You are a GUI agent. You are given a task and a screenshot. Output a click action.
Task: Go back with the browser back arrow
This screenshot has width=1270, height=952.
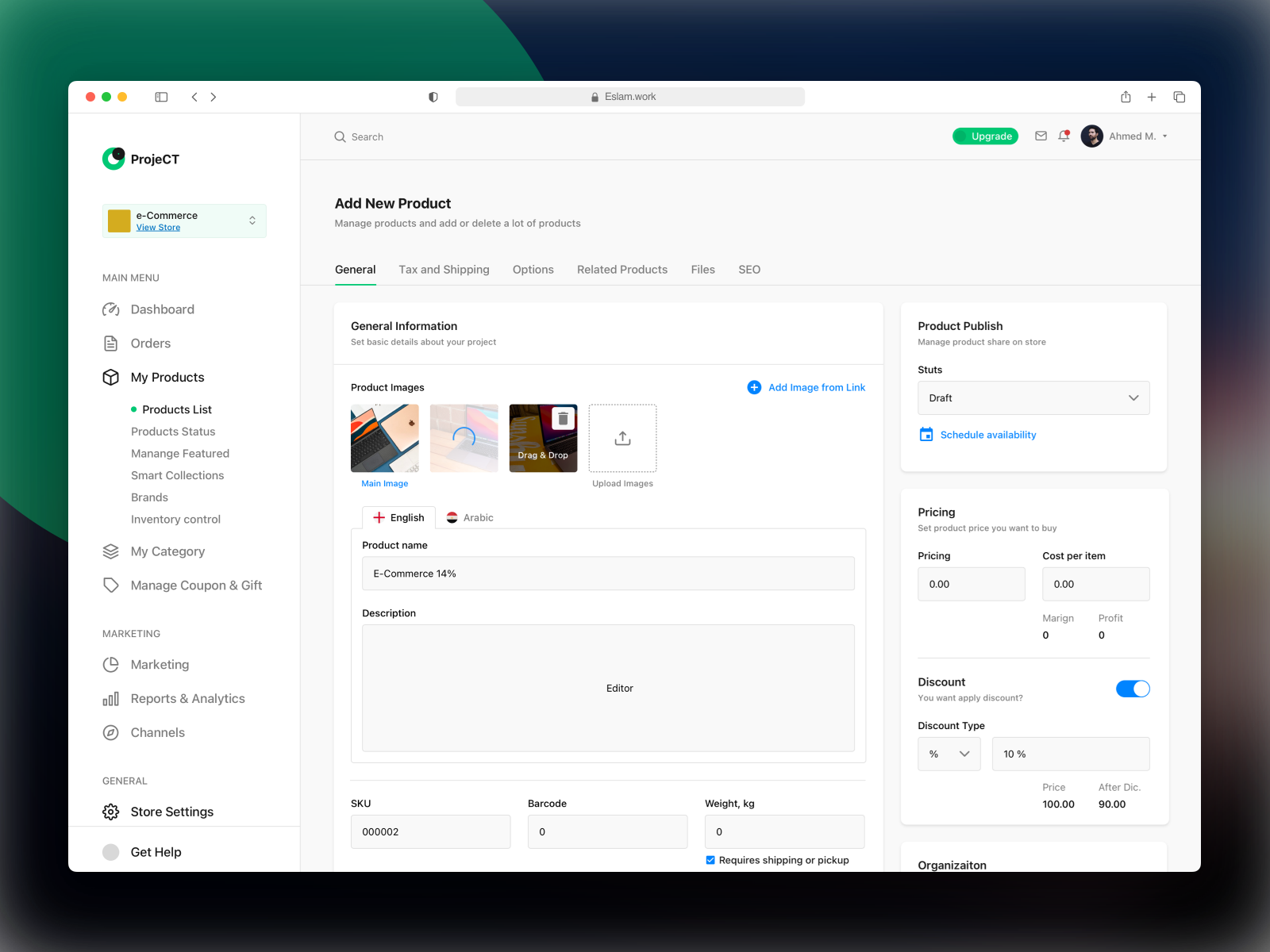point(194,97)
